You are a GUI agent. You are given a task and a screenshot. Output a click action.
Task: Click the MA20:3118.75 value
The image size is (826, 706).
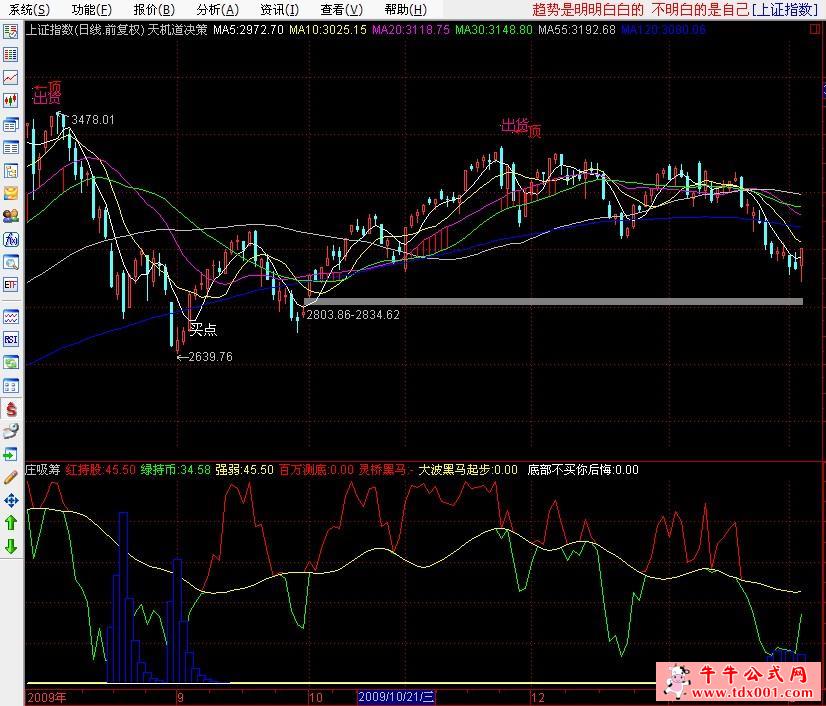pos(411,30)
